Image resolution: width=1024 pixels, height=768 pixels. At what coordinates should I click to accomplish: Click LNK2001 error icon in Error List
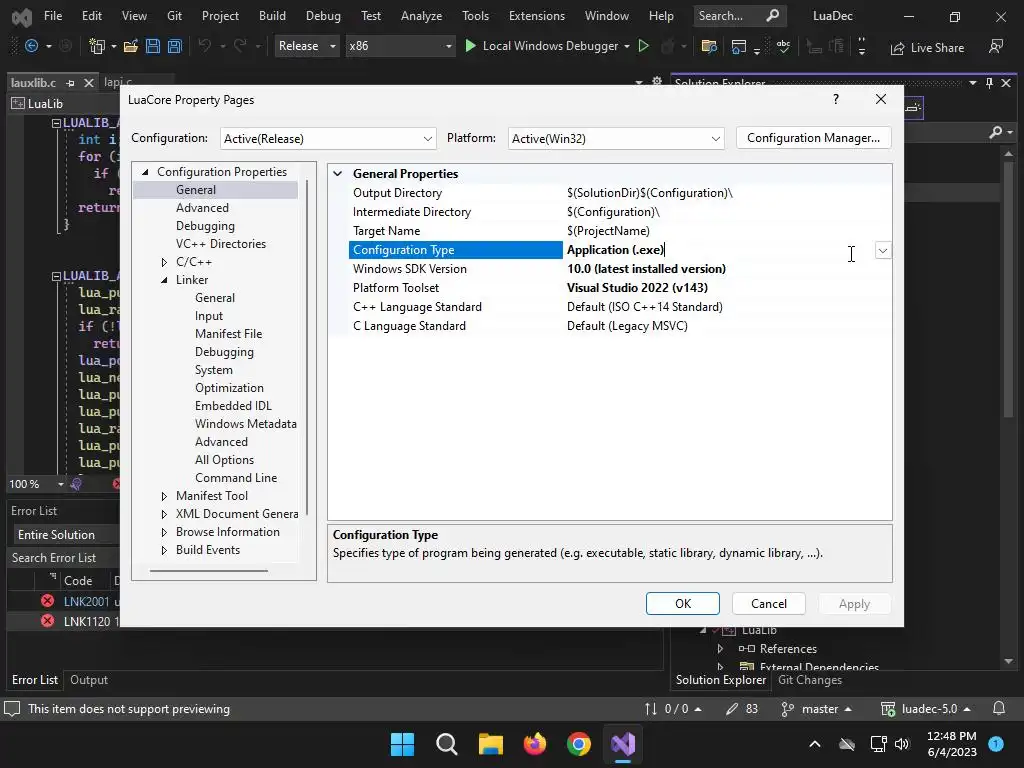coord(47,601)
